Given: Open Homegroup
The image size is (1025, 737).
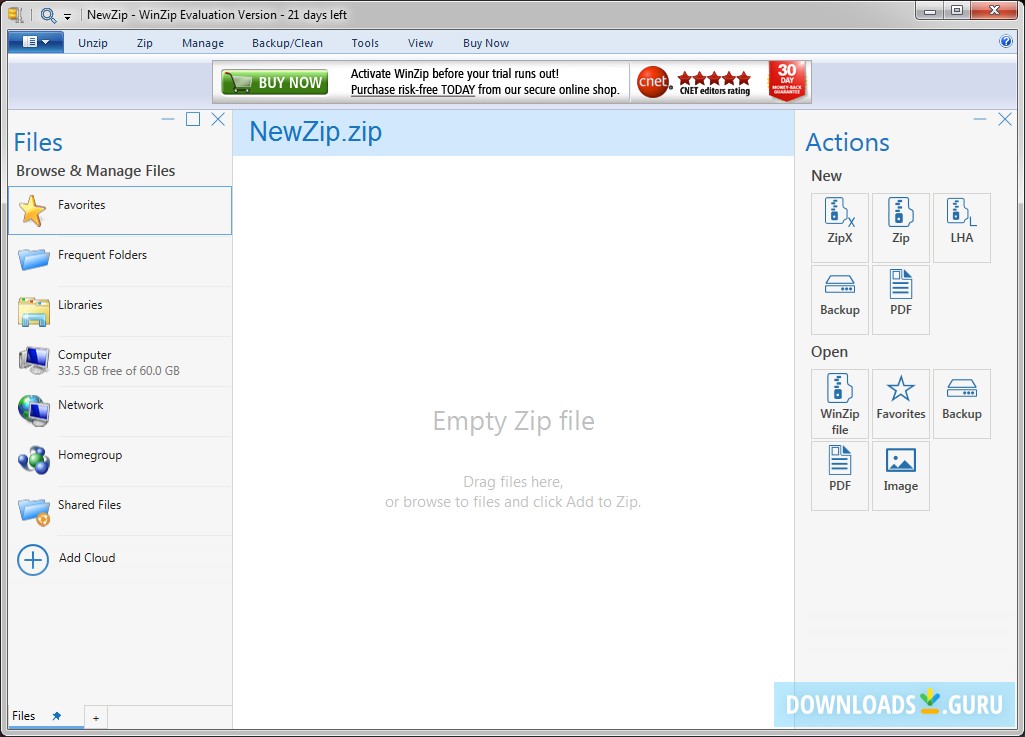Looking at the screenshot, I should pyautogui.click(x=120, y=461).
